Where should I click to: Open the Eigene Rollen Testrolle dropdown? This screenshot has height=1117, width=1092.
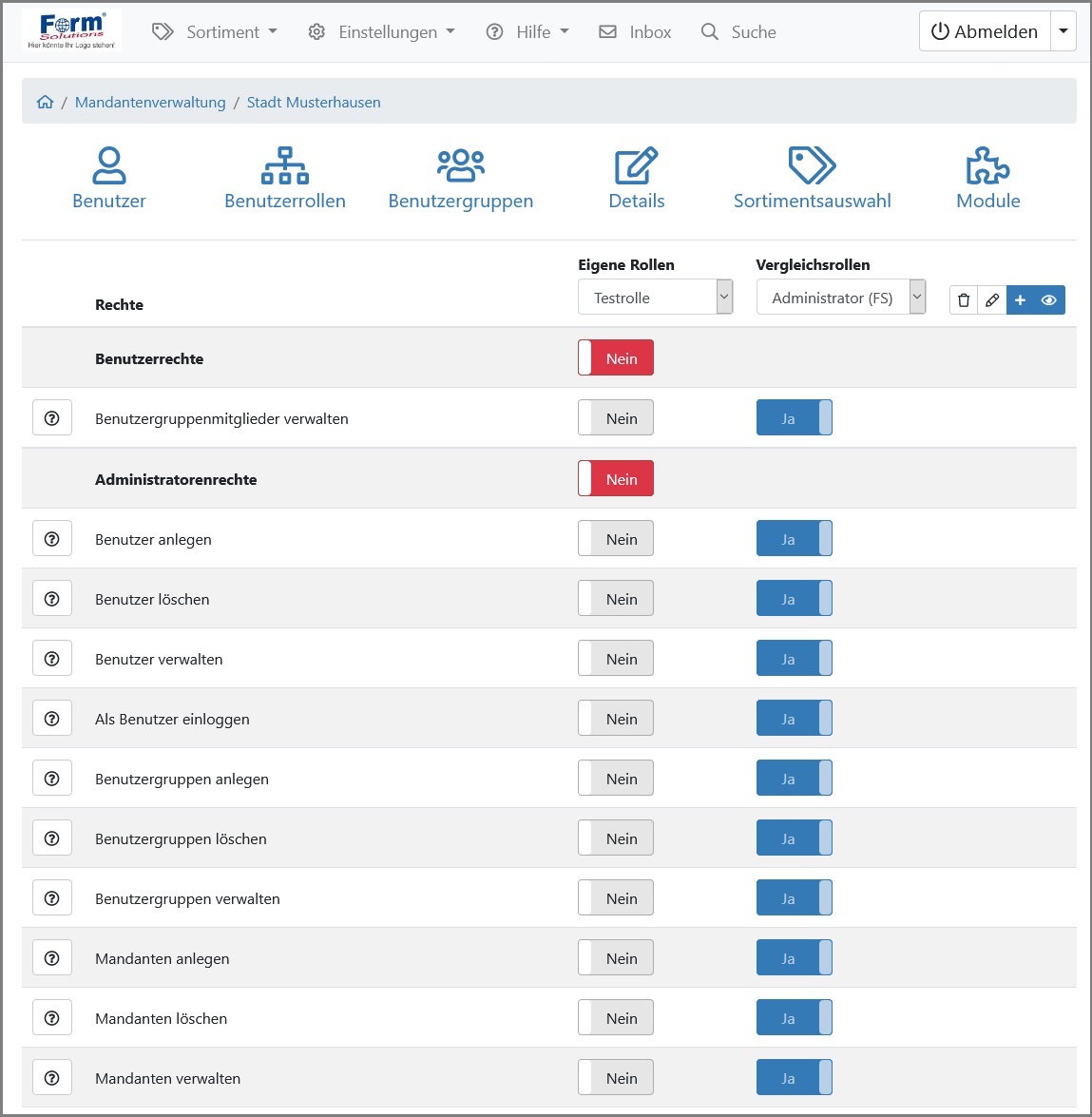coord(655,298)
